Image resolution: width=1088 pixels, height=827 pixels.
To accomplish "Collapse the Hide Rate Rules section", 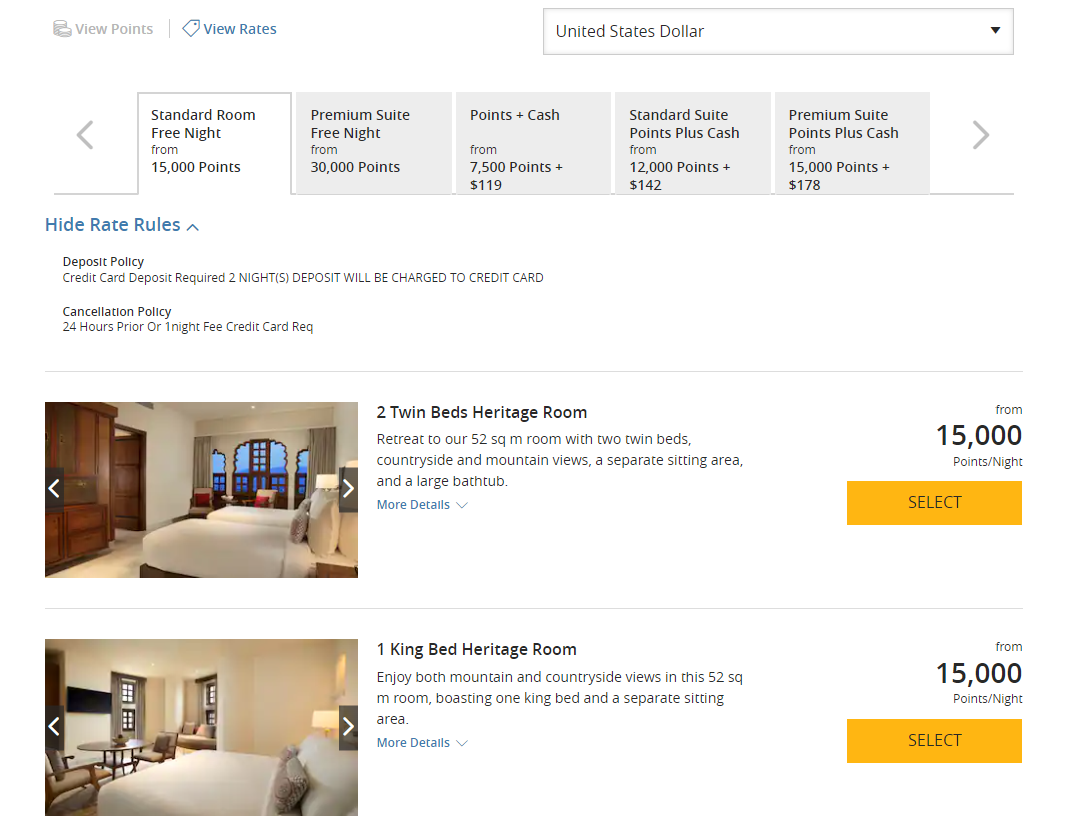I will pos(122,225).
